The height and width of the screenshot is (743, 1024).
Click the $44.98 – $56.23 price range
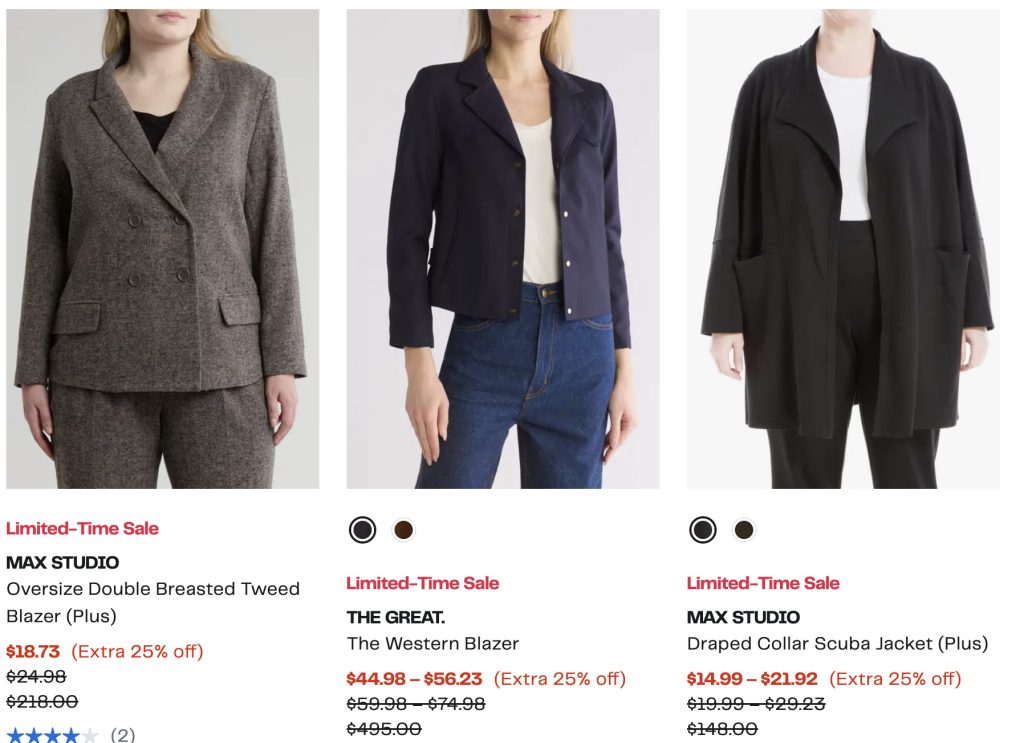point(414,679)
